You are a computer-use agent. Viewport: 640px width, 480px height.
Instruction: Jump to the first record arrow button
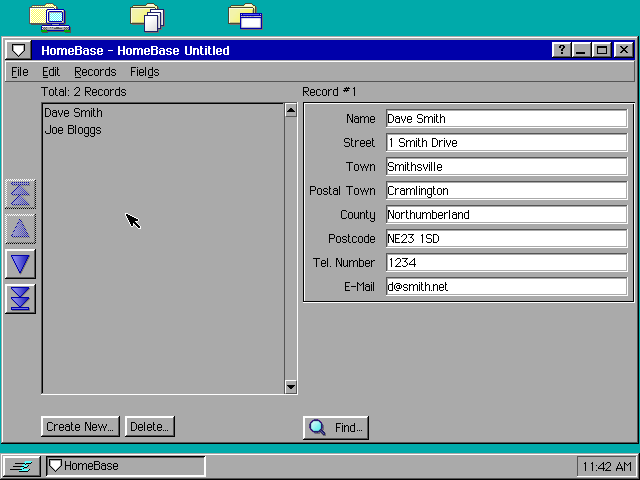20,194
